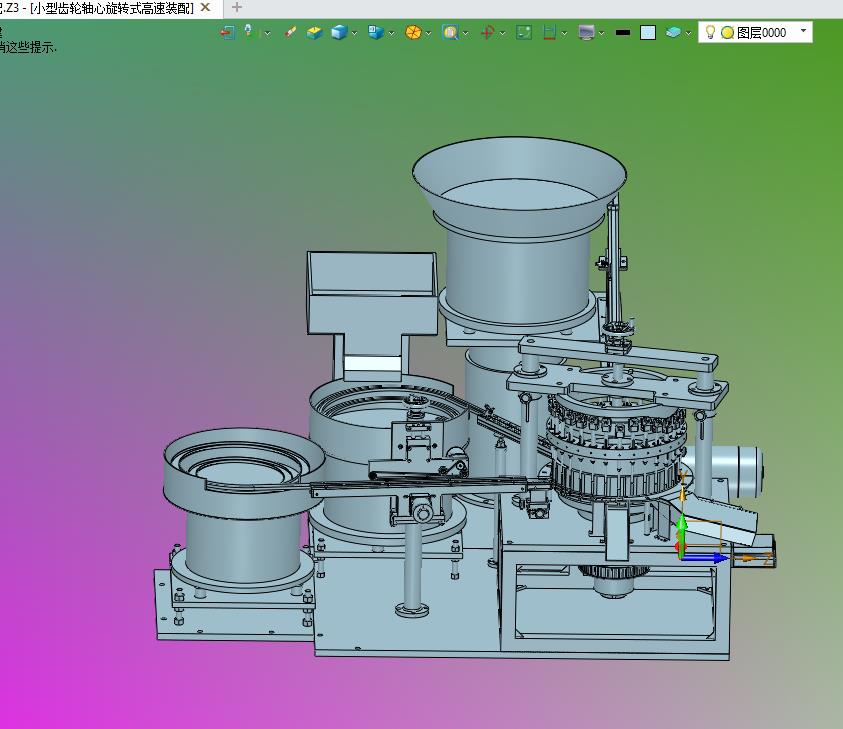Image resolution: width=843 pixels, height=729 pixels.
Task: Click the yellow circle icon beside 图层0000
Action: click(x=727, y=33)
